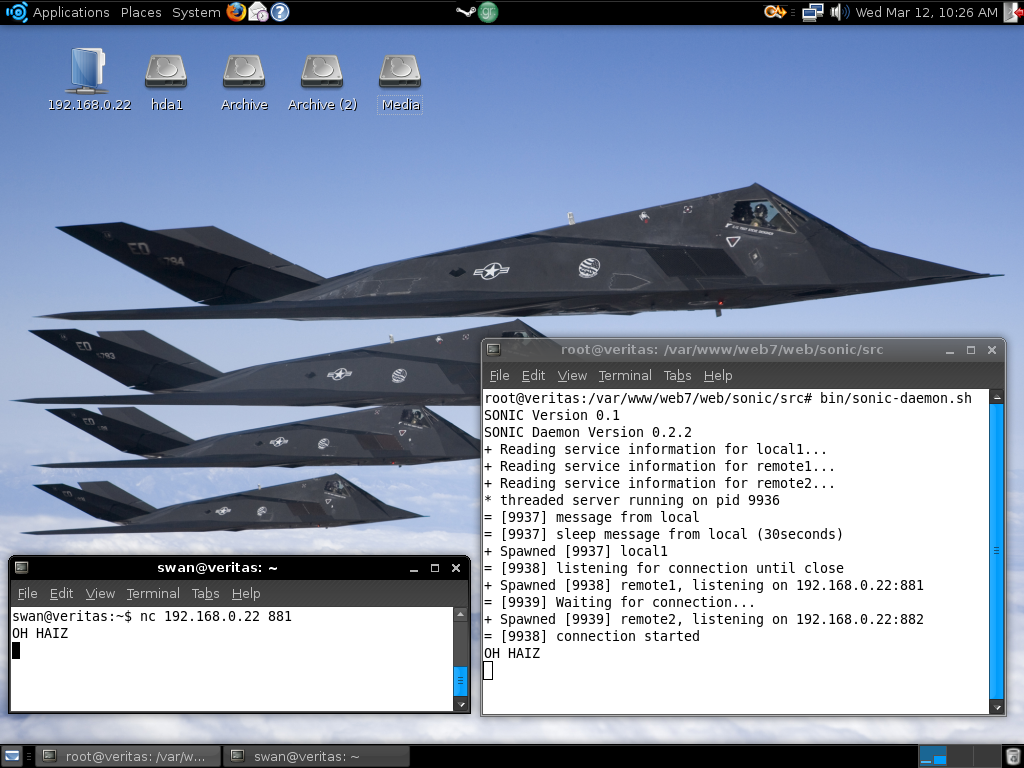Open File menu in swan@veritas terminal
Image resolution: width=1024 pixels, height=768 pixels.
[x=27, y=594]
